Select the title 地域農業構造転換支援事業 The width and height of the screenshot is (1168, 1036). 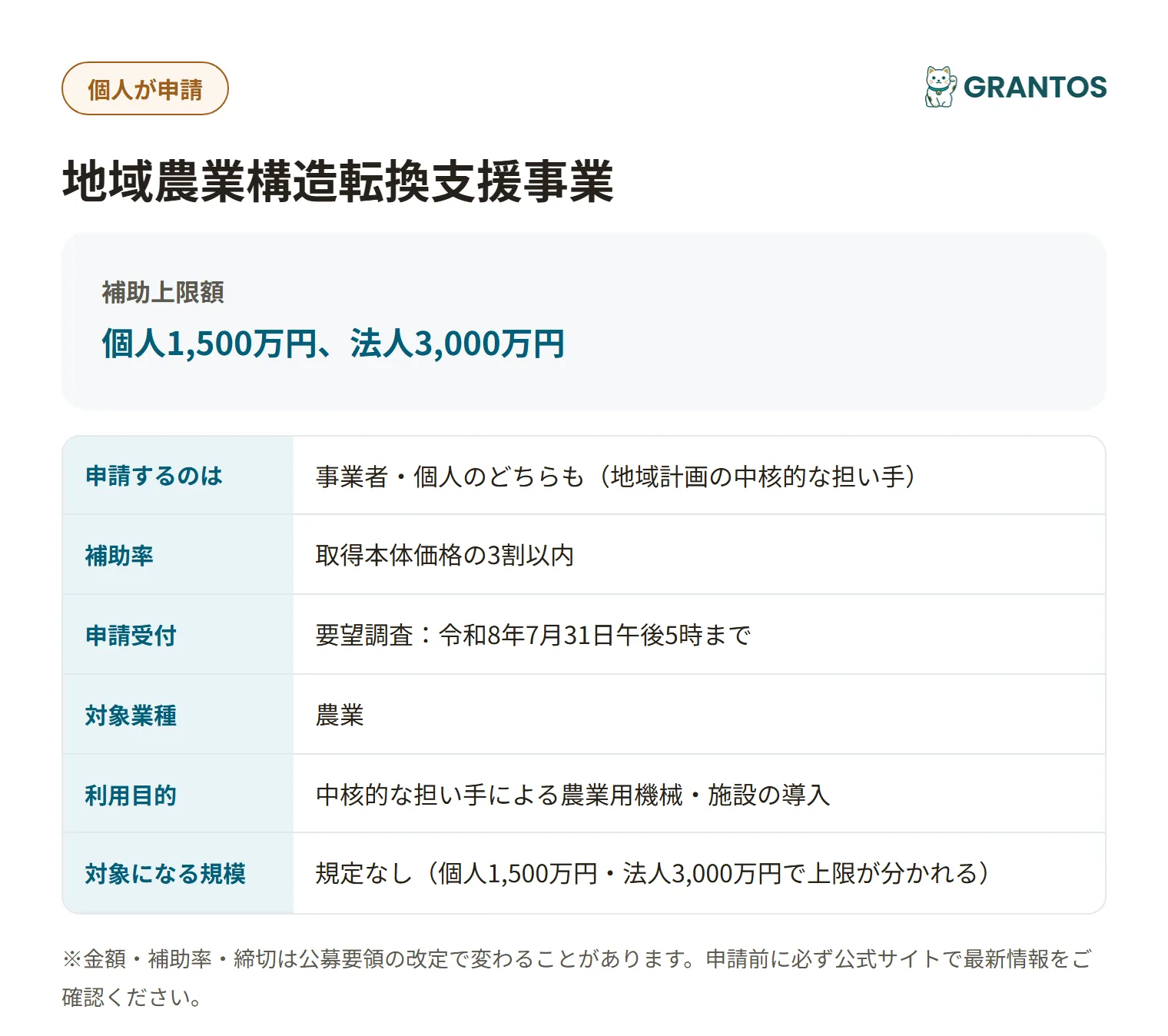pyautogui.click(x=338, y=182)
